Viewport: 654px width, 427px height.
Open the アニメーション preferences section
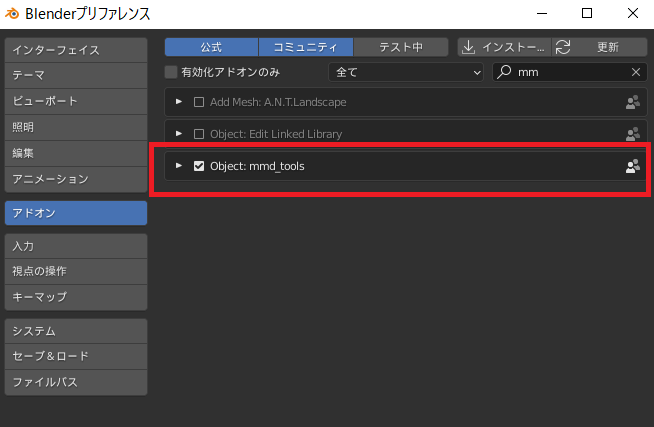coord(76,179)
